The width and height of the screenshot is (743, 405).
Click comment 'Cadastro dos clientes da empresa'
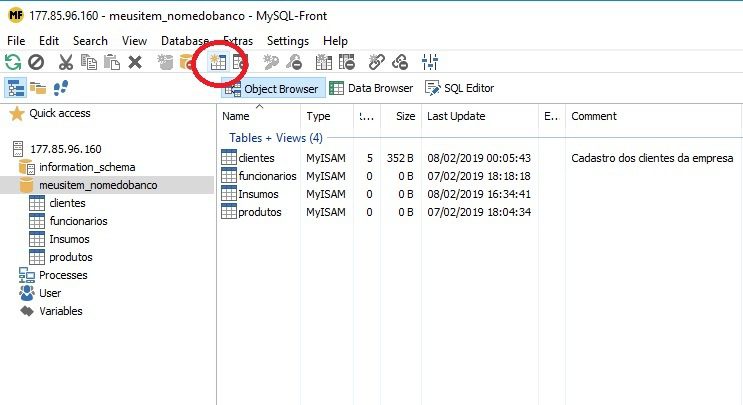652,158
